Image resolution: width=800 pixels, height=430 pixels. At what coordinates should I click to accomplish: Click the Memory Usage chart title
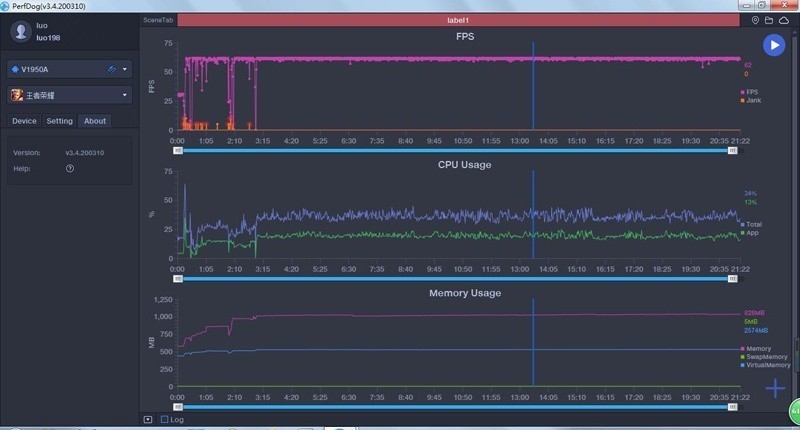(465, 293)
